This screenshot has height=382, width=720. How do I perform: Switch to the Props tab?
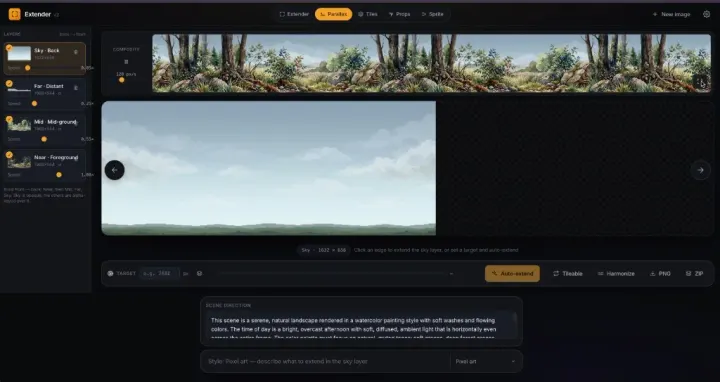[399, 14]
